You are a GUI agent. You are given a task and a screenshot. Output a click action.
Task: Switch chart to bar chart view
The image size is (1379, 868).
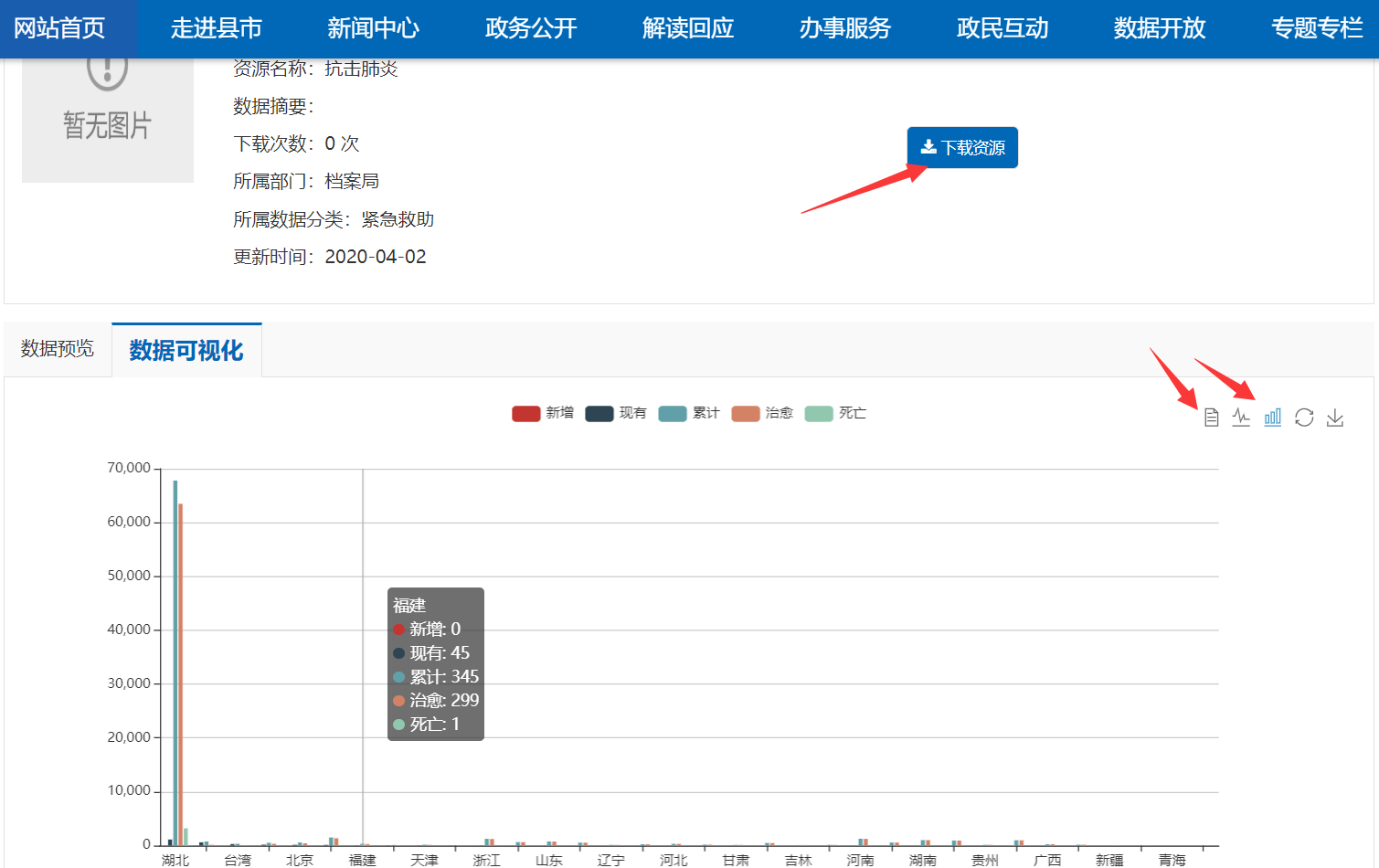point(1272,418)
